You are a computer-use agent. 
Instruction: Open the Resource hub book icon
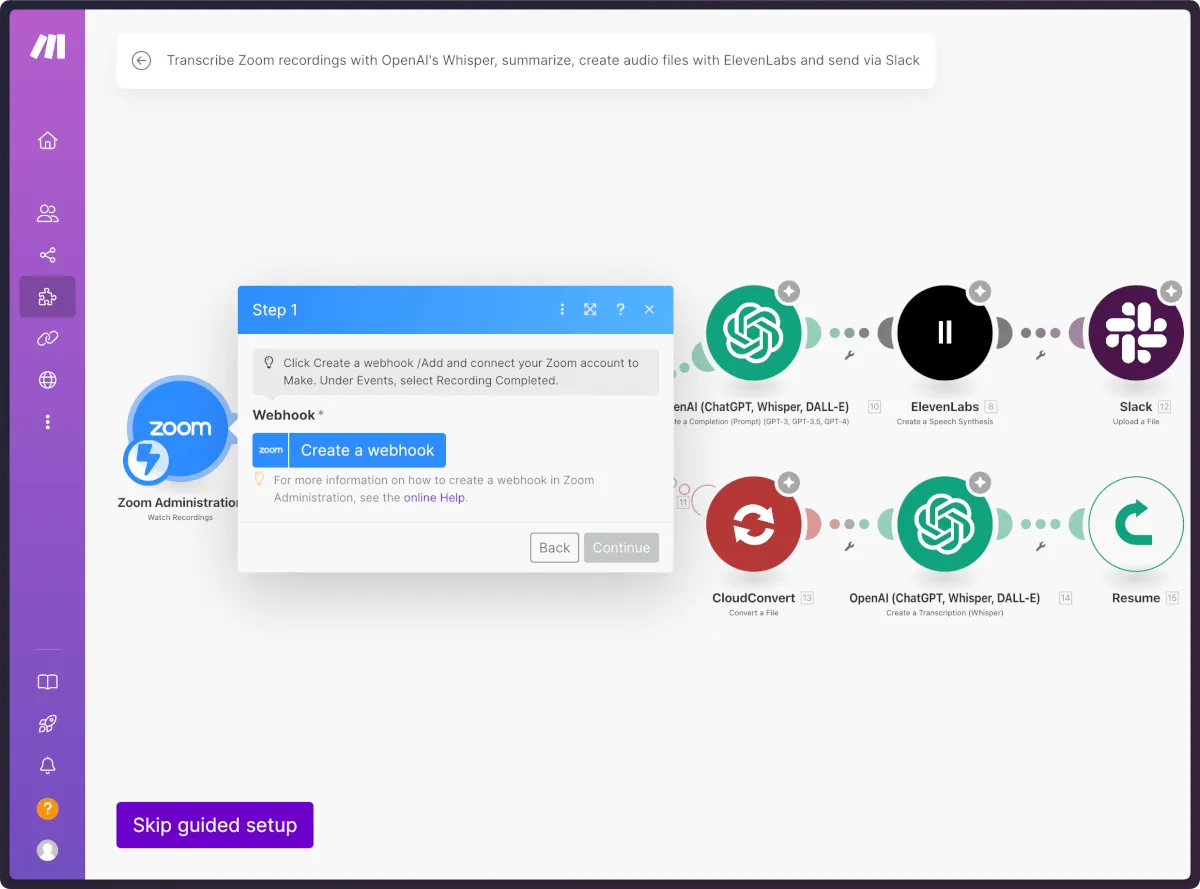[47, 682]
